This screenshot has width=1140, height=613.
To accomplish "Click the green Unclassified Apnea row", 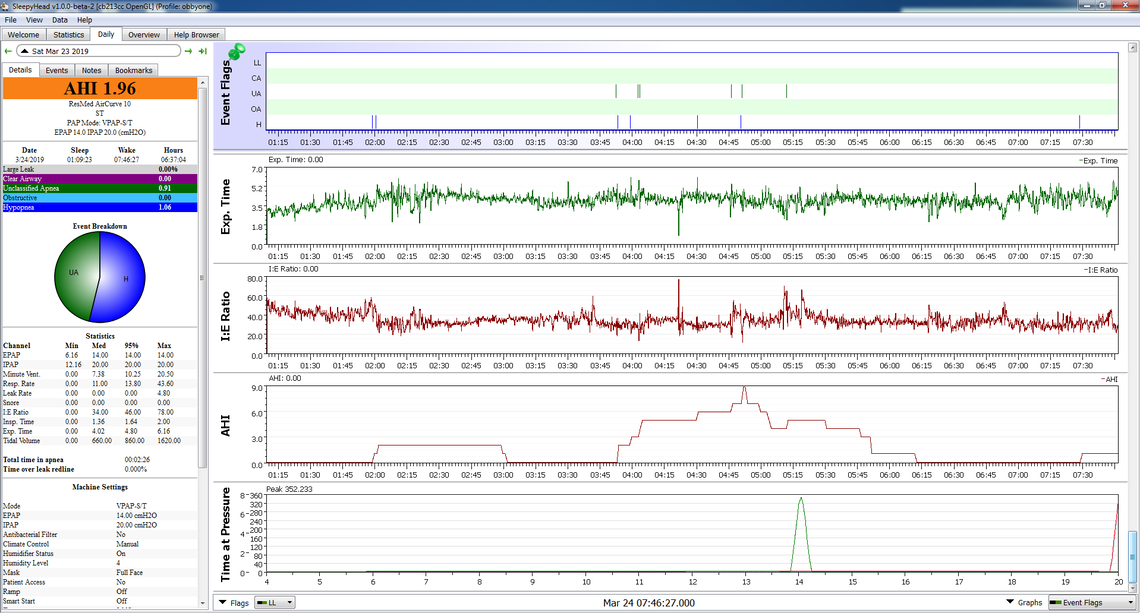I will coord(100,188).
